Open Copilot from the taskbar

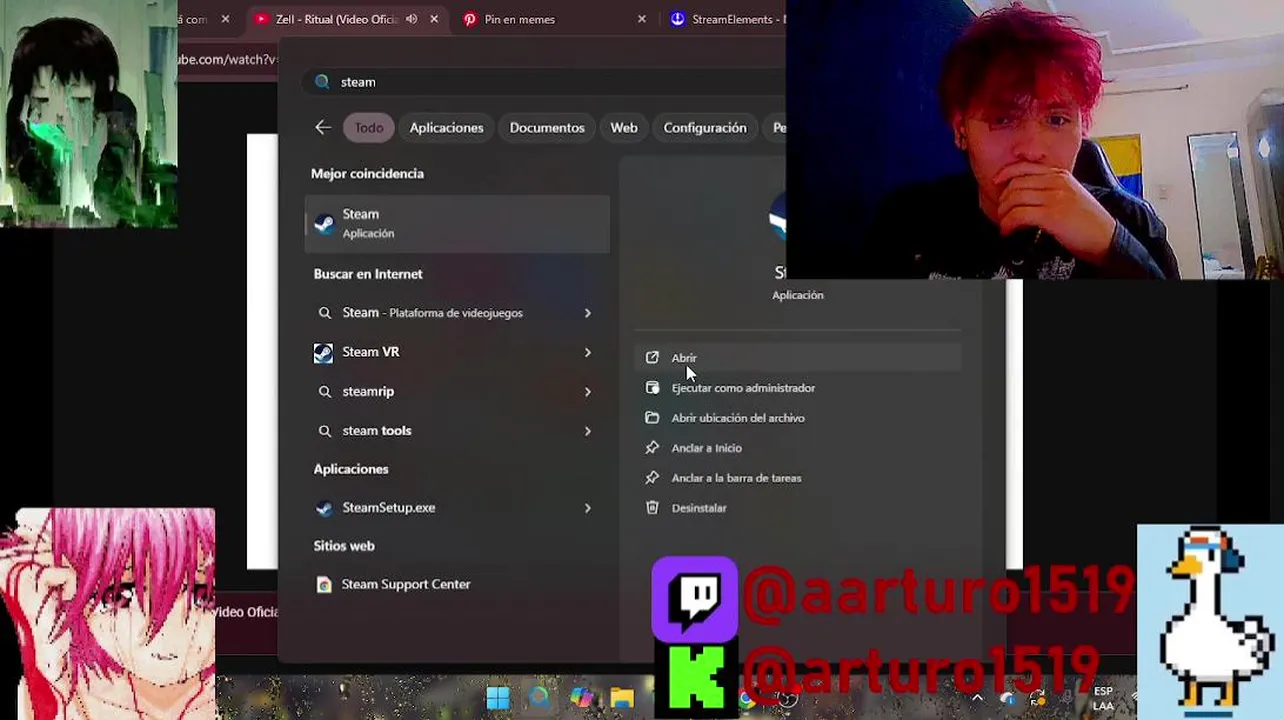click(x=581, y=698)
